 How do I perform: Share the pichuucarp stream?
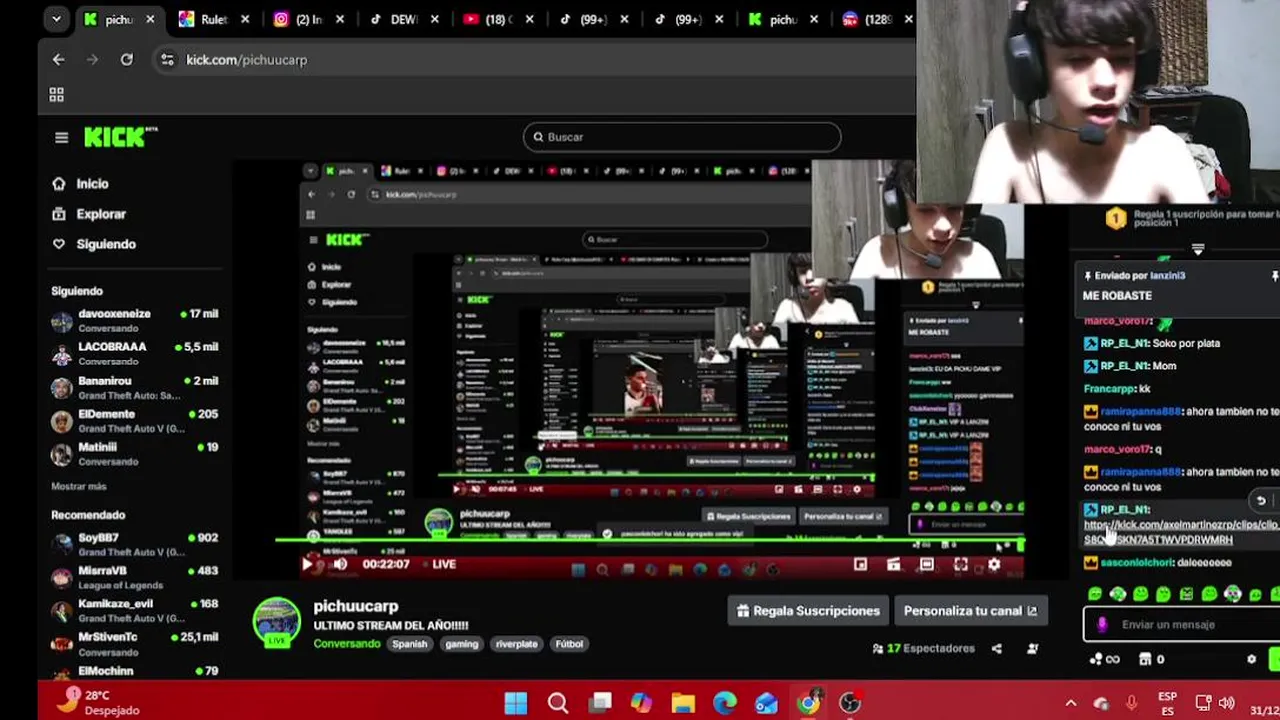[996, 649]
